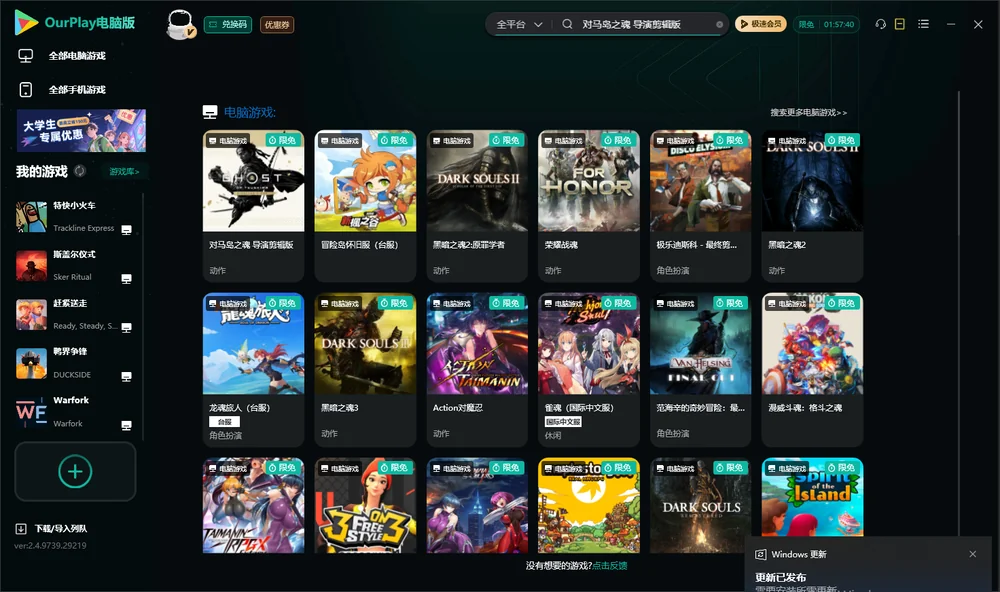Open 荣耀战魂 For Honor game card
The image size is (1000, 592).
(x=589, y=206)
